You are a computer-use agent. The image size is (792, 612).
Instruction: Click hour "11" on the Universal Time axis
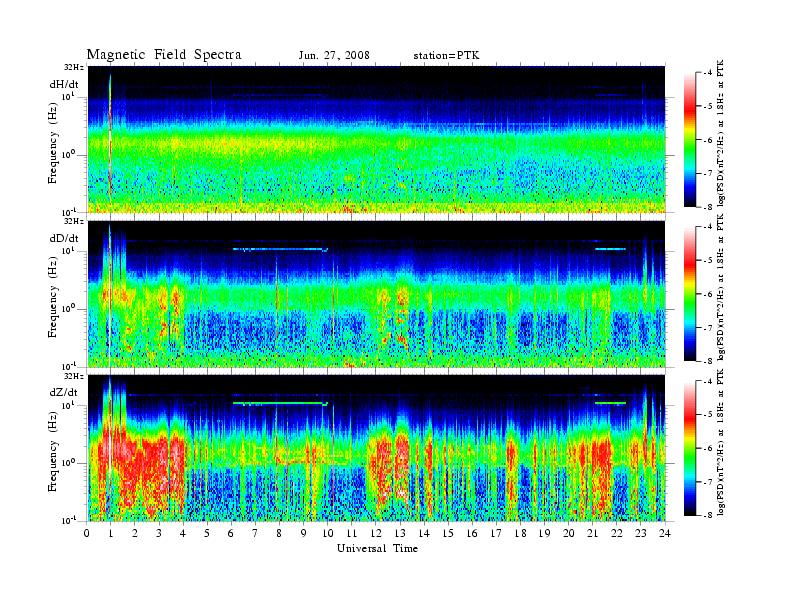pos(352,534)
